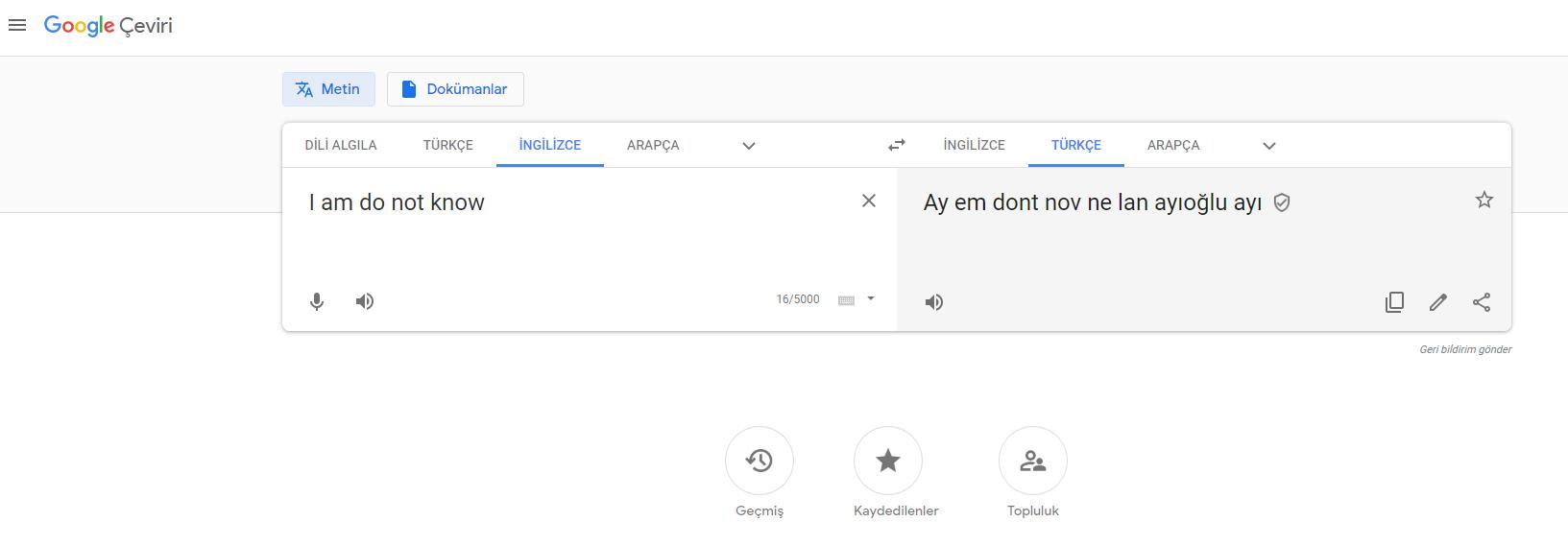Select ARAPÇA as source language
Image resolution: width=1568 pixels, height=545 pixels.
[653, 146]
